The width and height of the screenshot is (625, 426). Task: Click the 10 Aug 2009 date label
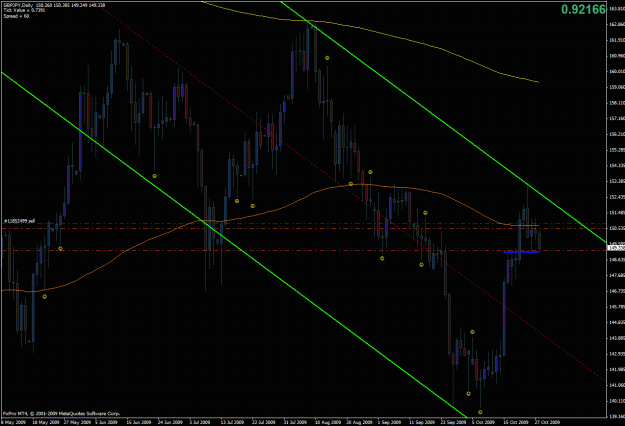coord(328,422)
